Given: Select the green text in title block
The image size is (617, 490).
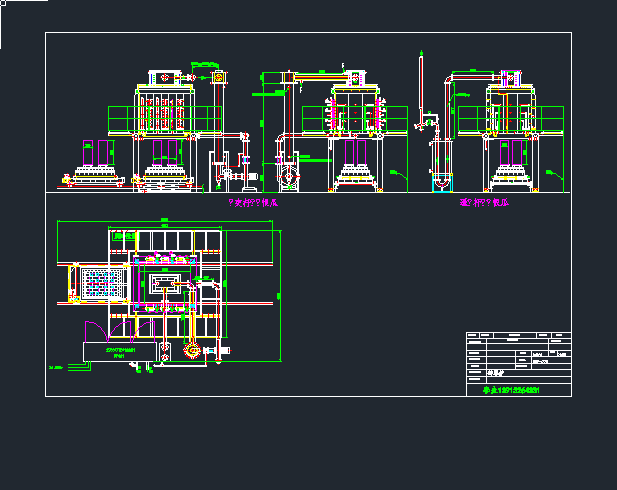Looking at the screenshot, I should 512,389.
